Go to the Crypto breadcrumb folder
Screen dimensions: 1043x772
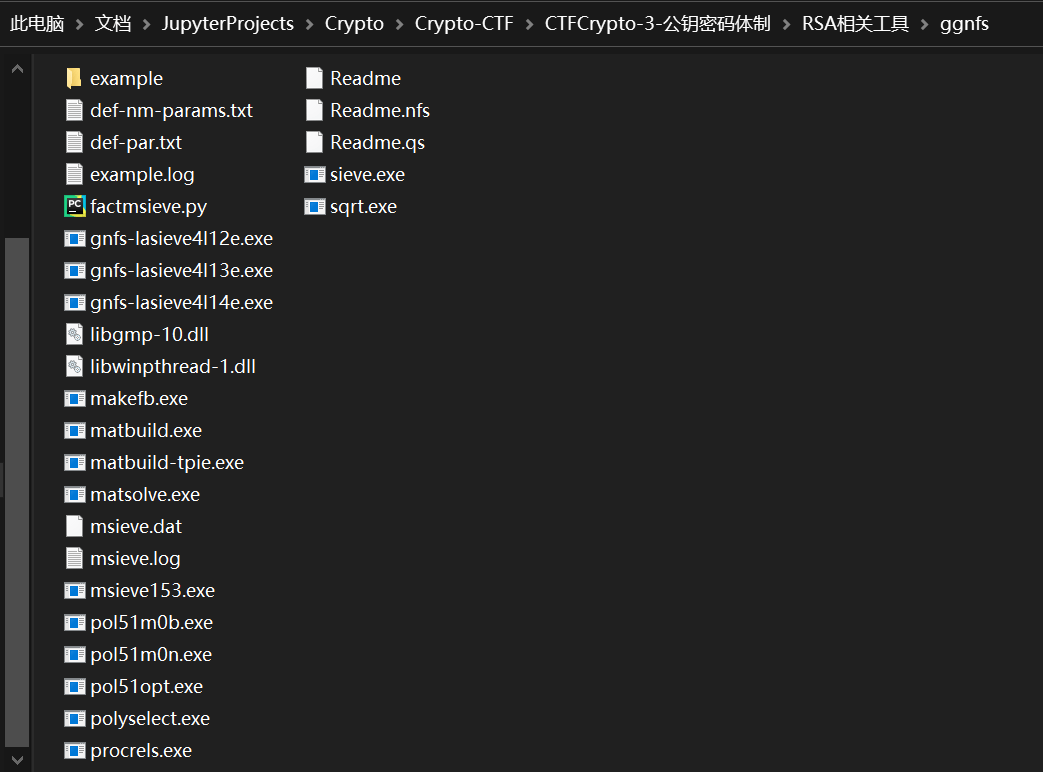[354, 24]
